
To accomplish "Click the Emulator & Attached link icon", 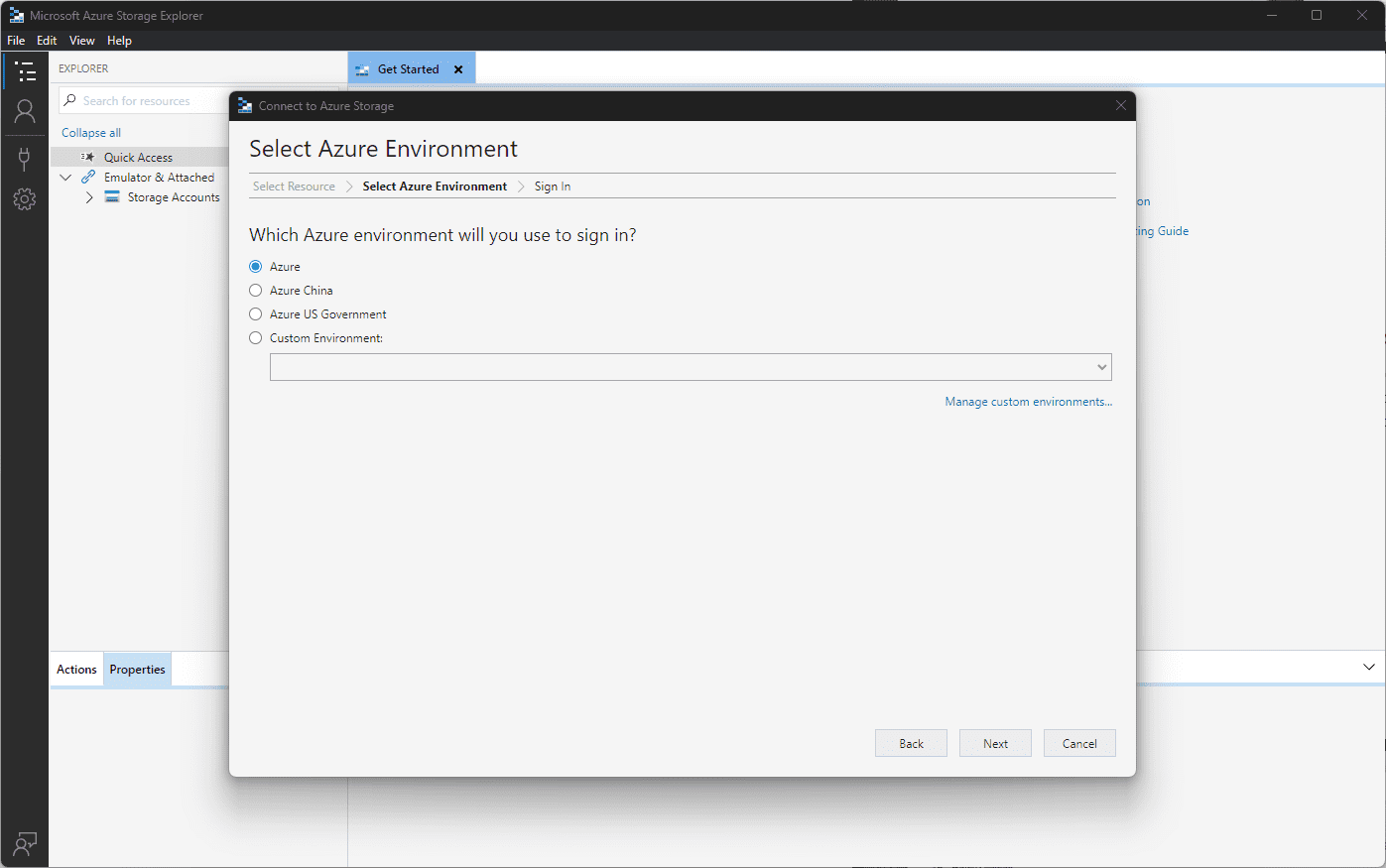I will [x=88, y=177].
